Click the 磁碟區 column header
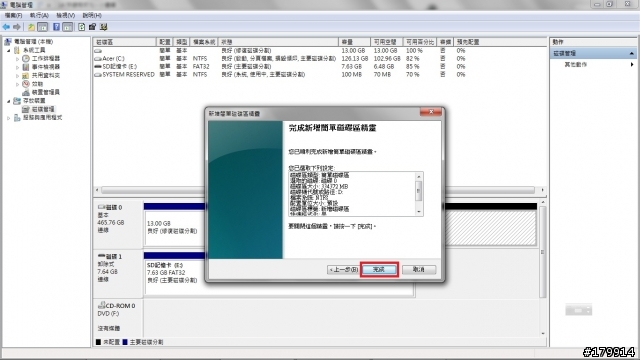The height and width of the screenshot is (360, 640). 124,42
